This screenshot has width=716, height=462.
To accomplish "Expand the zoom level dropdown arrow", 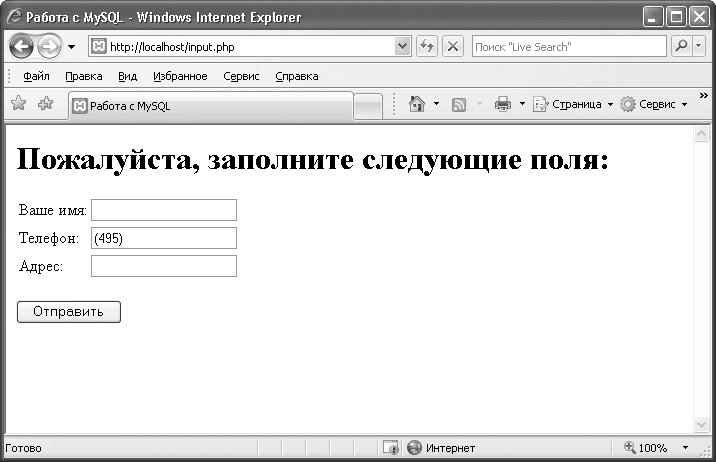I will [x=685, y=447].
